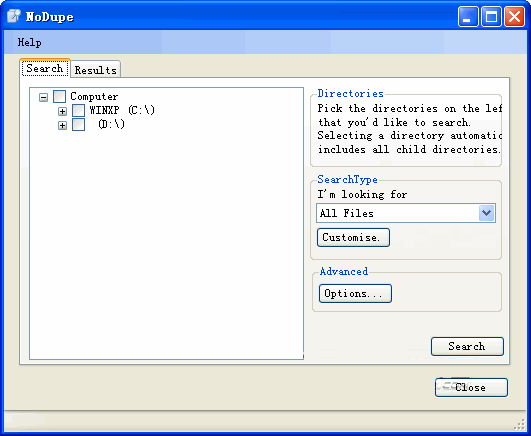Open the Help menu
Screen dimensions: 531x436
pyautogui.click(x=30, y=42)
